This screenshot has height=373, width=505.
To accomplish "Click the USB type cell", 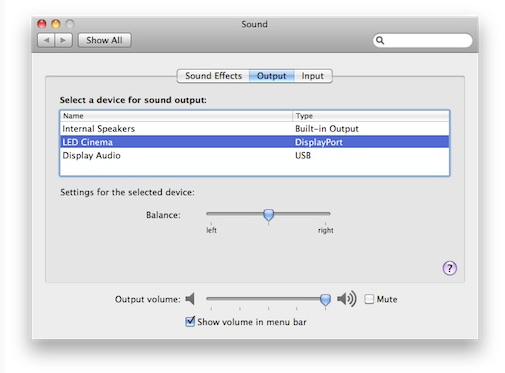I will 303,156.
